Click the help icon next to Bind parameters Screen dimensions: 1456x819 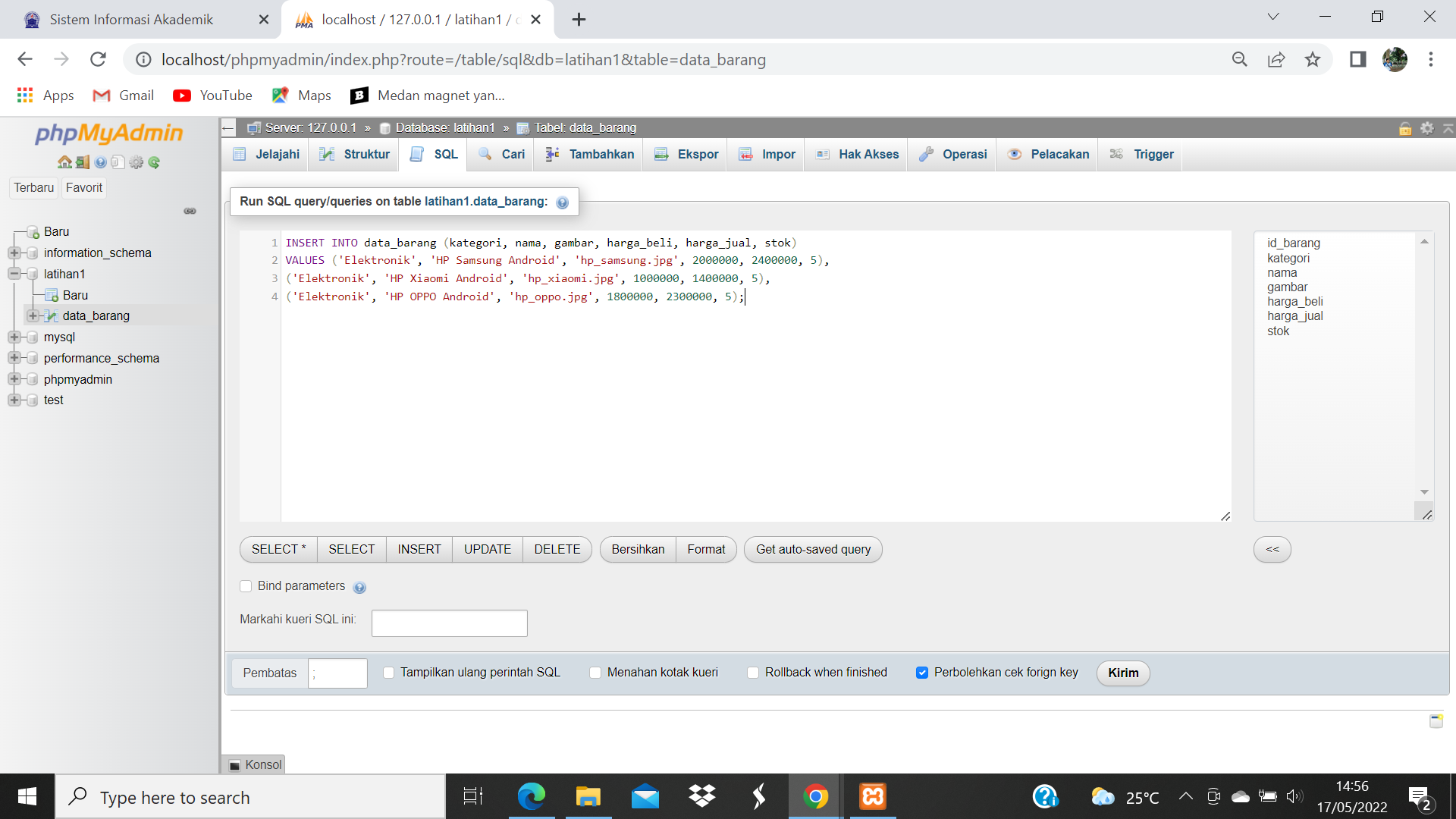[x=360, y=586]
